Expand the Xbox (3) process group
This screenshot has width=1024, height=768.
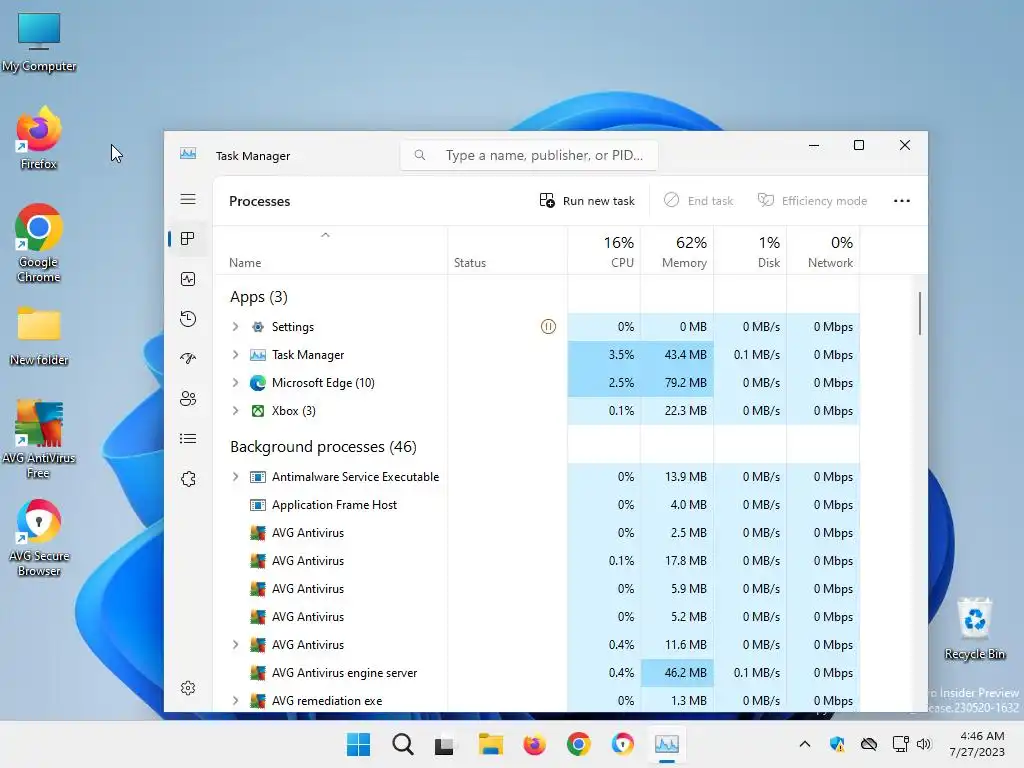pyautogui.click(x=235, y=411)
